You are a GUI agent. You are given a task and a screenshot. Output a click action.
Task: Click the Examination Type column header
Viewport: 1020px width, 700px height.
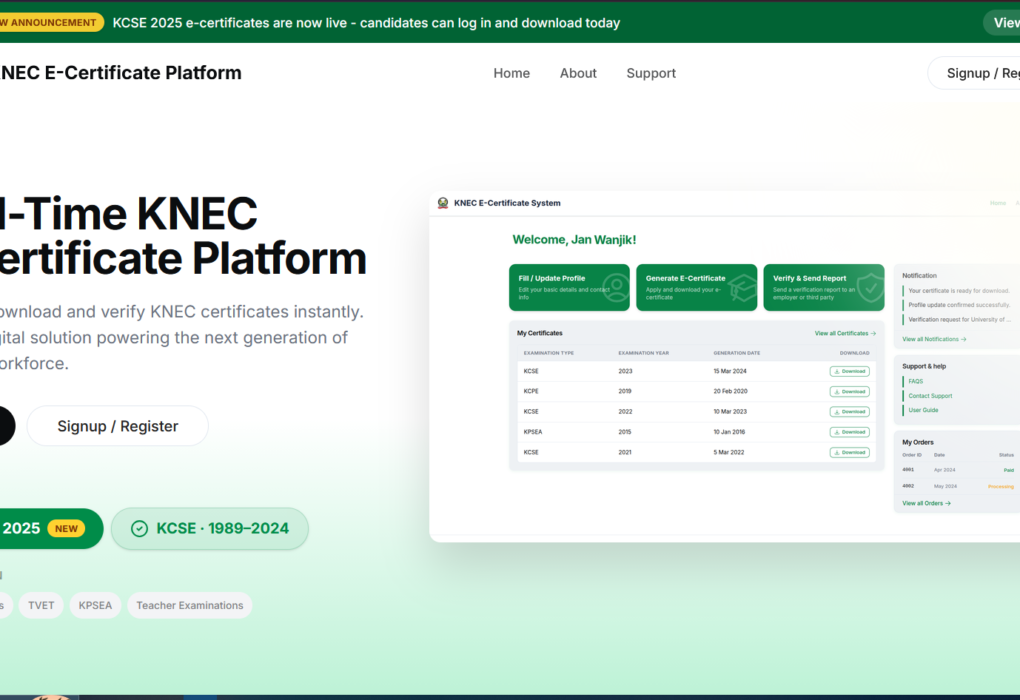pos(549,353)
